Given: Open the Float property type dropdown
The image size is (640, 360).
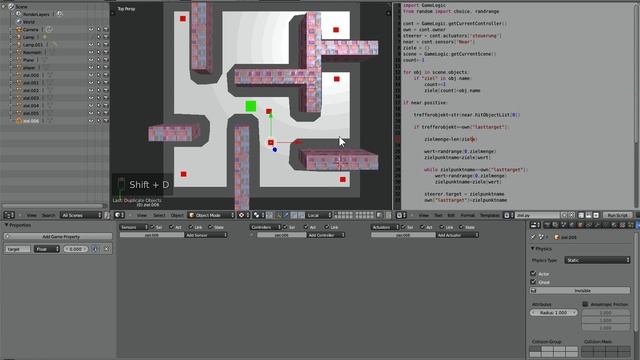Looking at the screenshot, I should (x=47, y=249).
